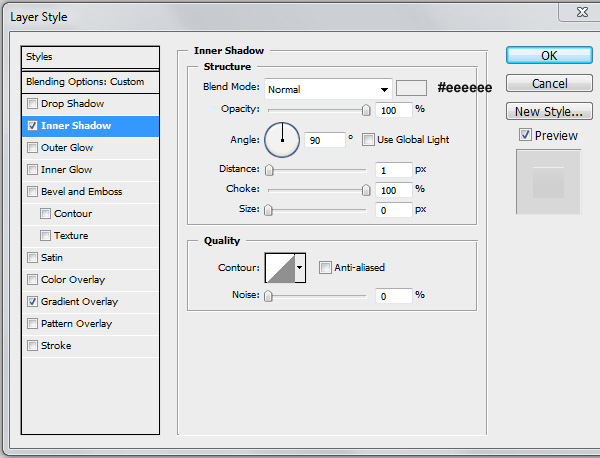This screenshot has height=458, width=600.
Task: Select Blending Options: Custom row
Action: 90,82
